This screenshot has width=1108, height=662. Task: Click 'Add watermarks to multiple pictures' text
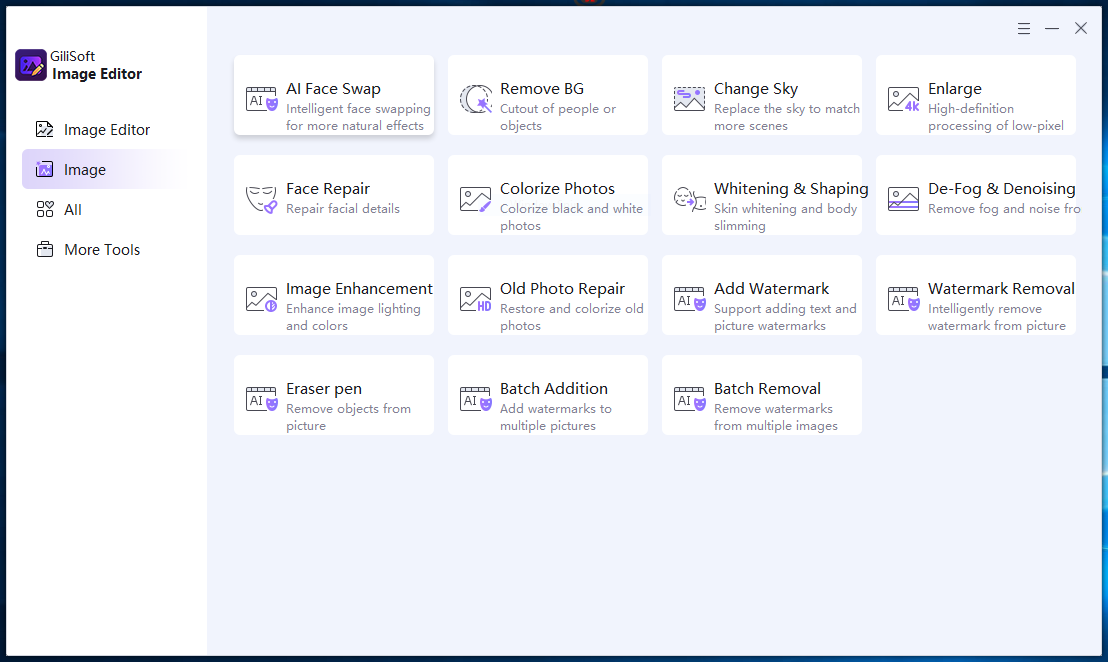(555, 418)
